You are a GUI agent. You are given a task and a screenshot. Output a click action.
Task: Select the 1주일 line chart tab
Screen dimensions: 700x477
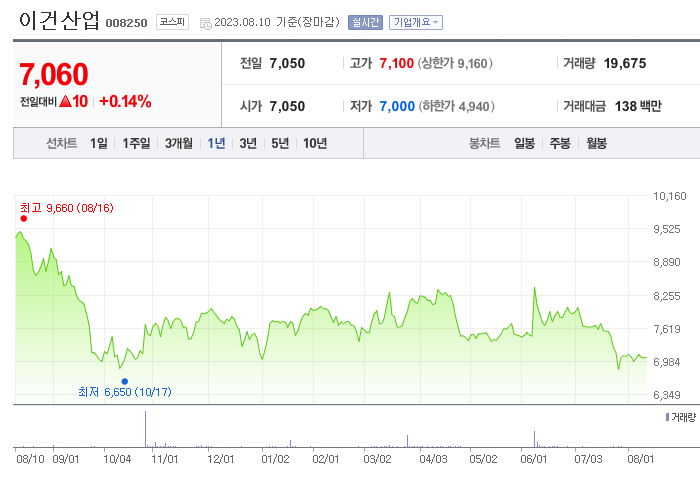coord(136,143)
